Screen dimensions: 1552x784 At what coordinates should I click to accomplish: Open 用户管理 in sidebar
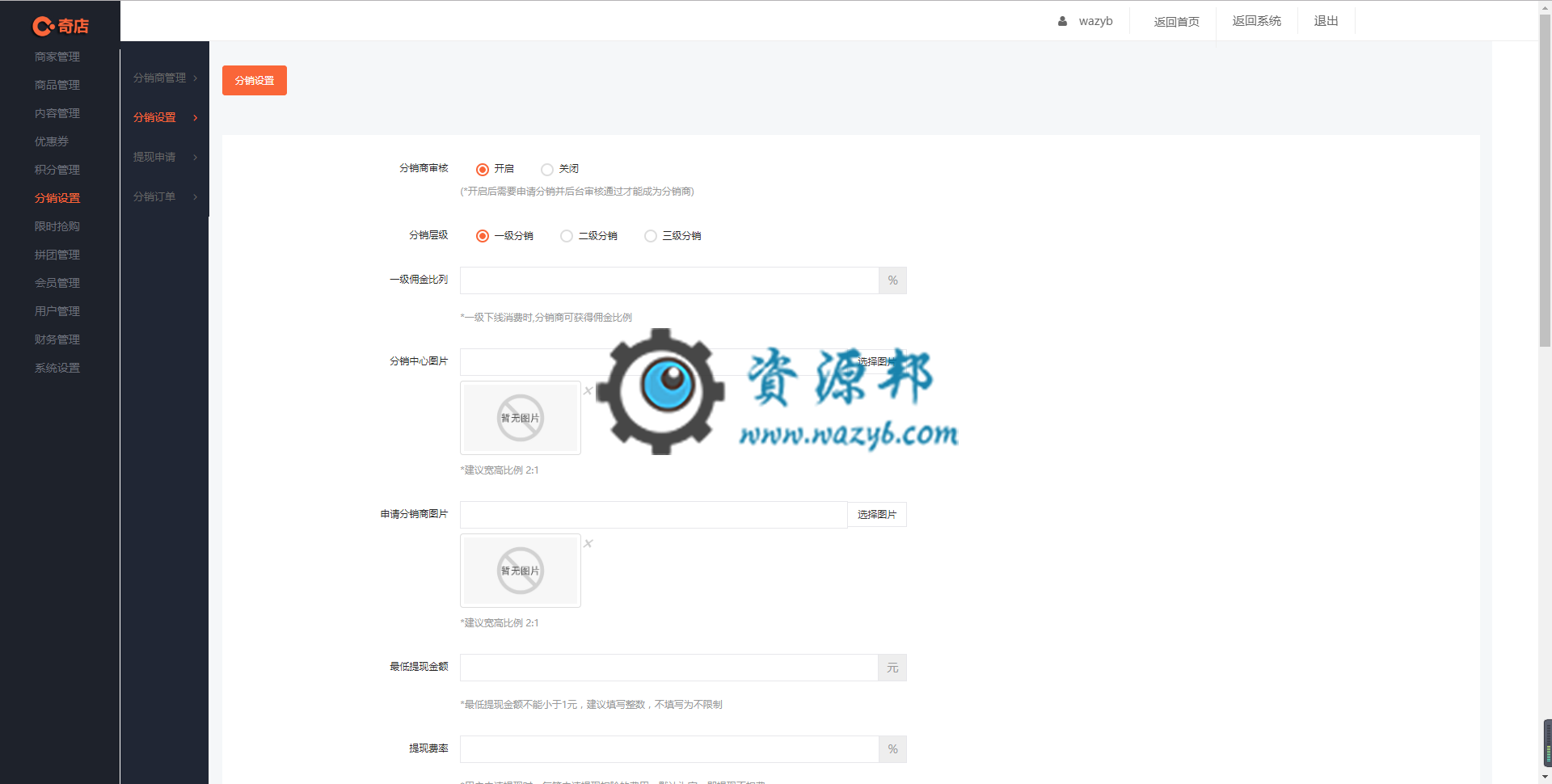pyautogui.click(x=57, y=311)
